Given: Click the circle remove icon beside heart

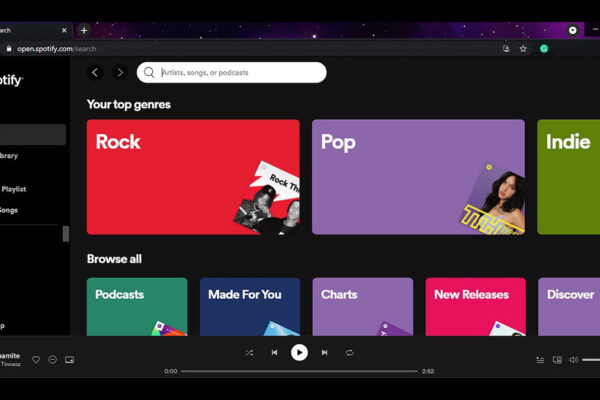Looking at the screenshot, I should tap(53, 359).
